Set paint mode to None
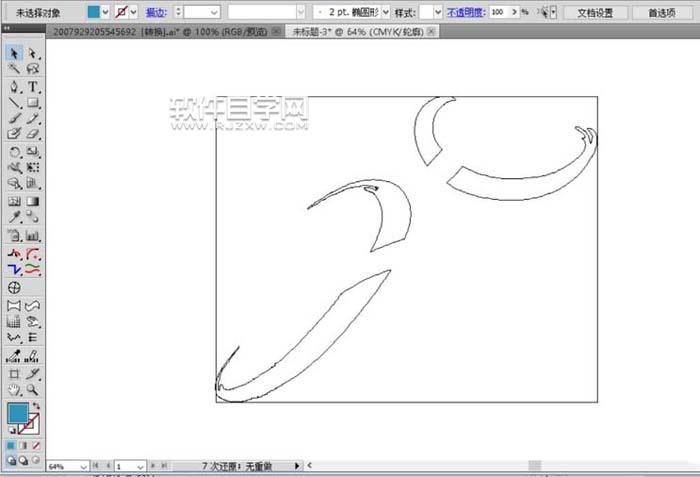 pyautogui.click(x=36, y=446)
